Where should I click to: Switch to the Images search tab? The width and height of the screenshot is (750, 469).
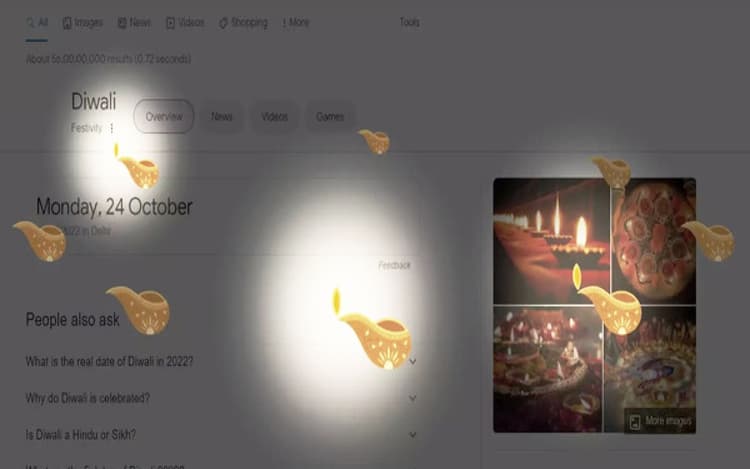pos(83,22)
